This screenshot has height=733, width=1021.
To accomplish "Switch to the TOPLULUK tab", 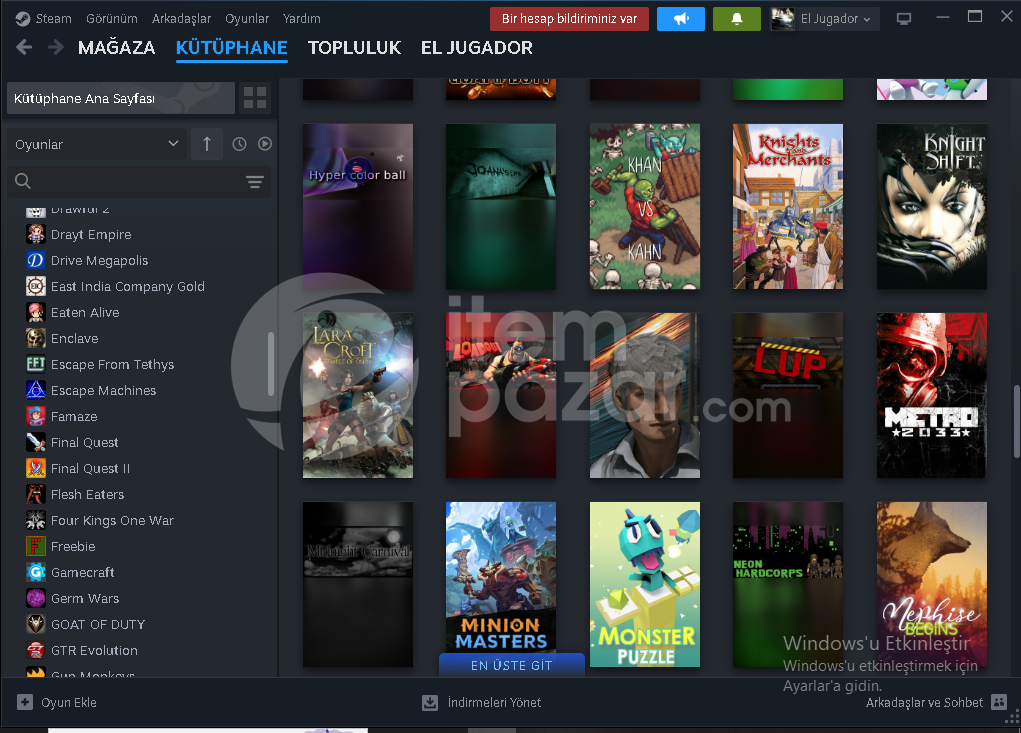I will pyautogui.click(x=354, y=48).
